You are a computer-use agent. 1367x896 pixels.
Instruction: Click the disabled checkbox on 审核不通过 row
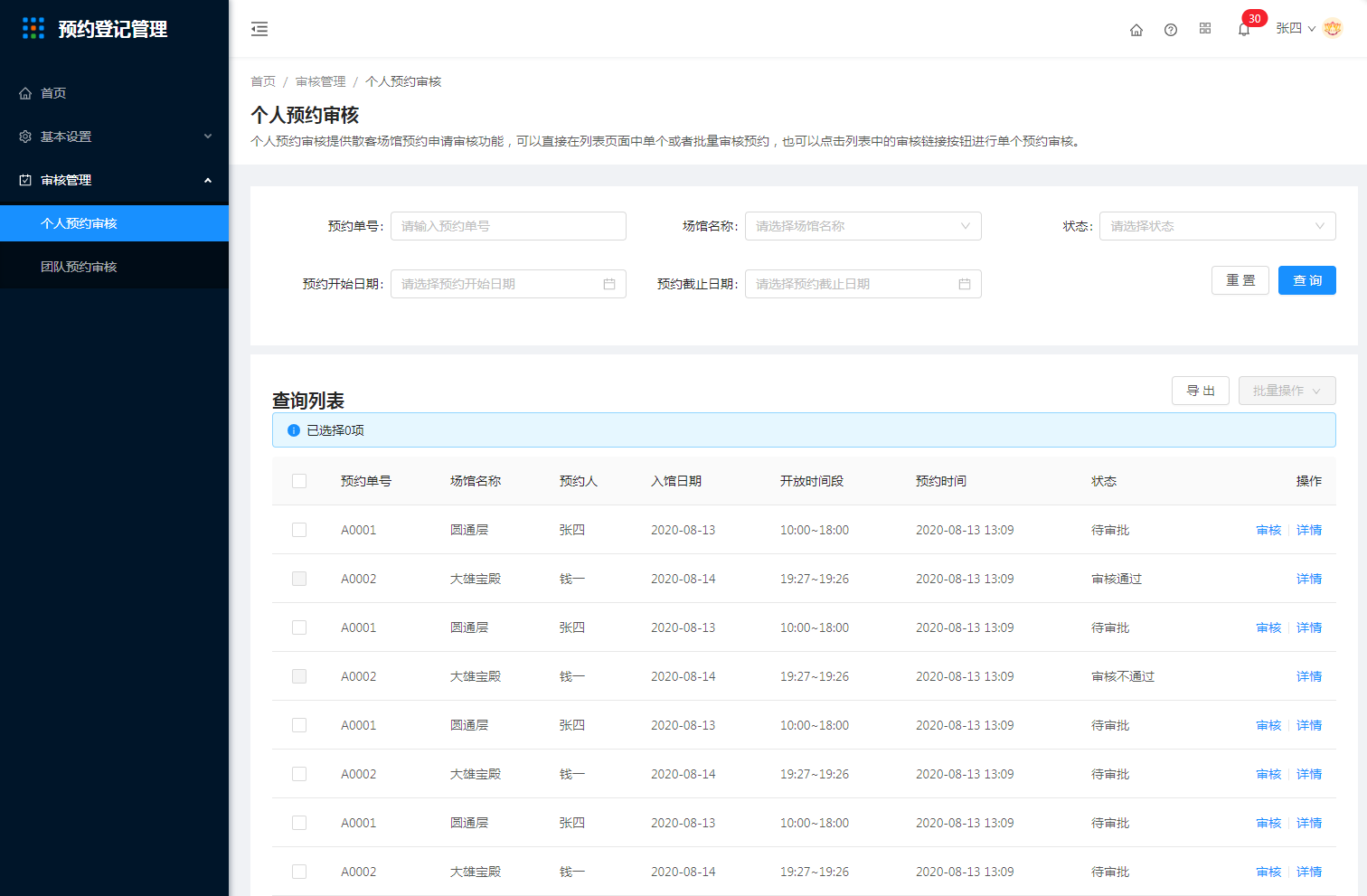pyautogui.click(x=299, y=676)
